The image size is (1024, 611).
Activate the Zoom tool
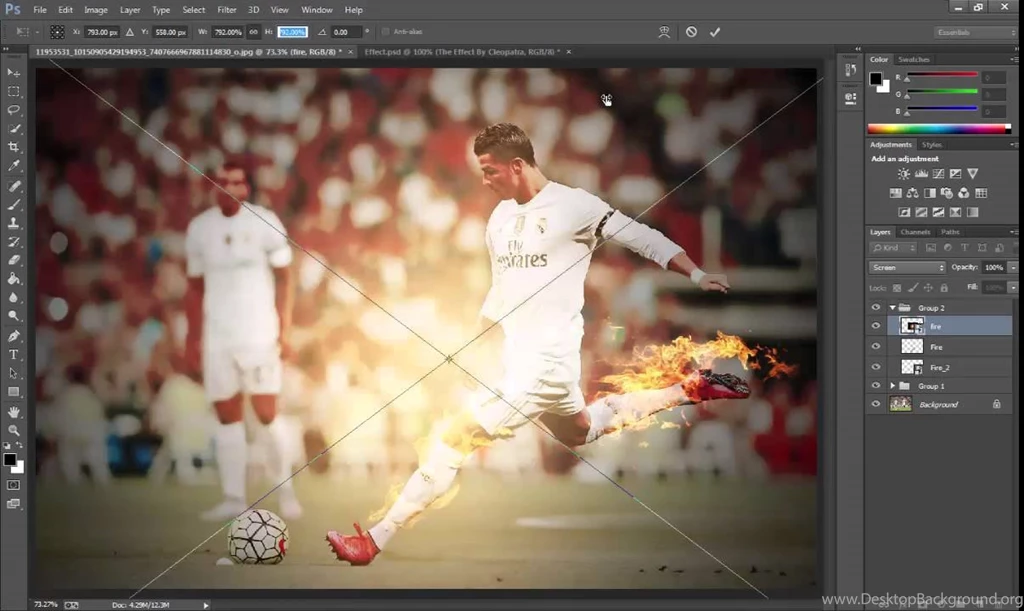(x=13, y=430)
